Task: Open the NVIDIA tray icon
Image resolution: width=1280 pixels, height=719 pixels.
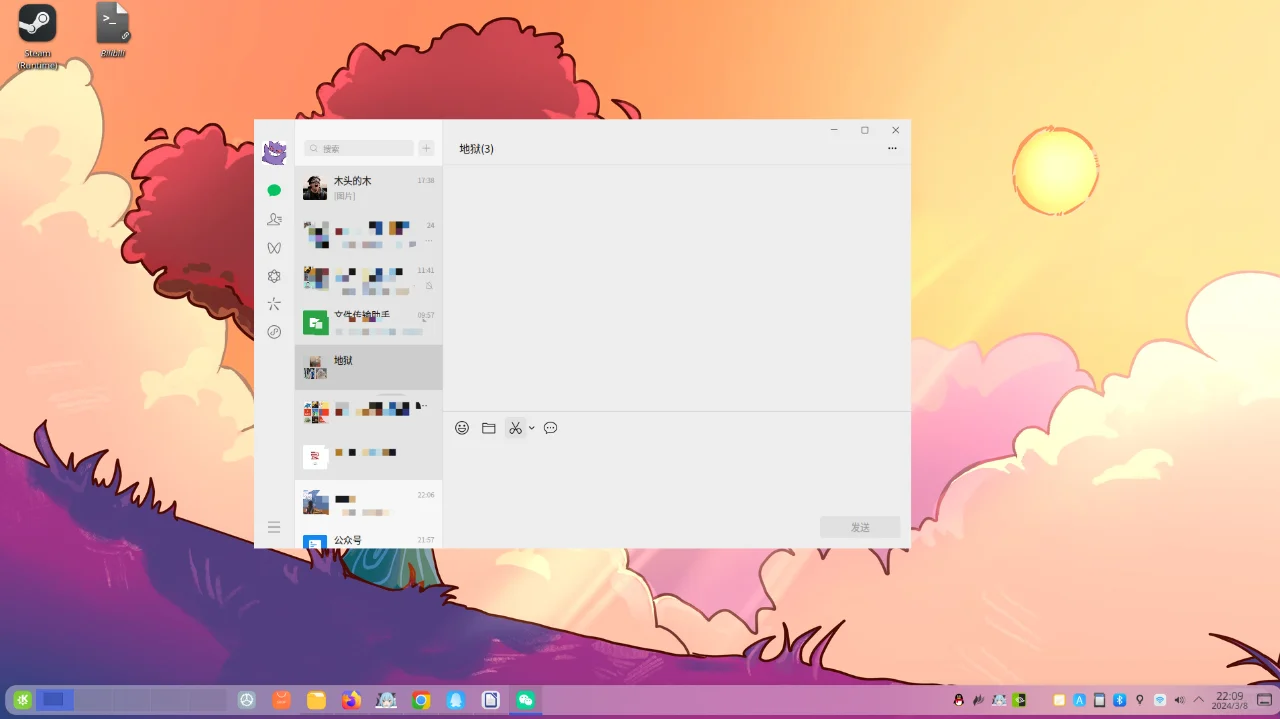Action: pos(1019,700)
